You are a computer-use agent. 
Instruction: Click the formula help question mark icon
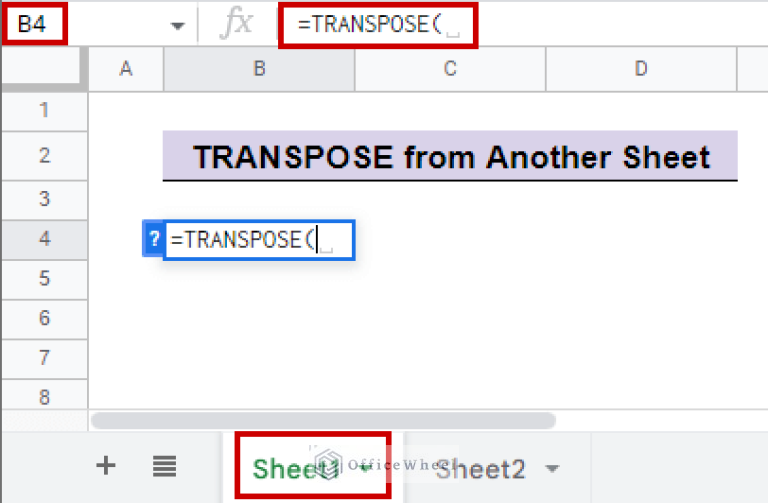pyautogui.click(x=154, y=240)
